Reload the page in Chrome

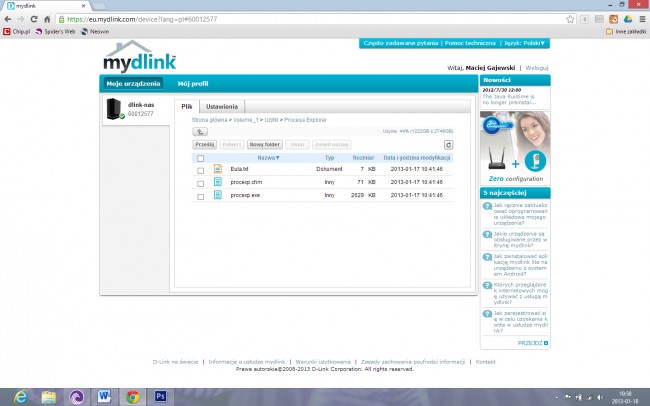tap(34, 19)
